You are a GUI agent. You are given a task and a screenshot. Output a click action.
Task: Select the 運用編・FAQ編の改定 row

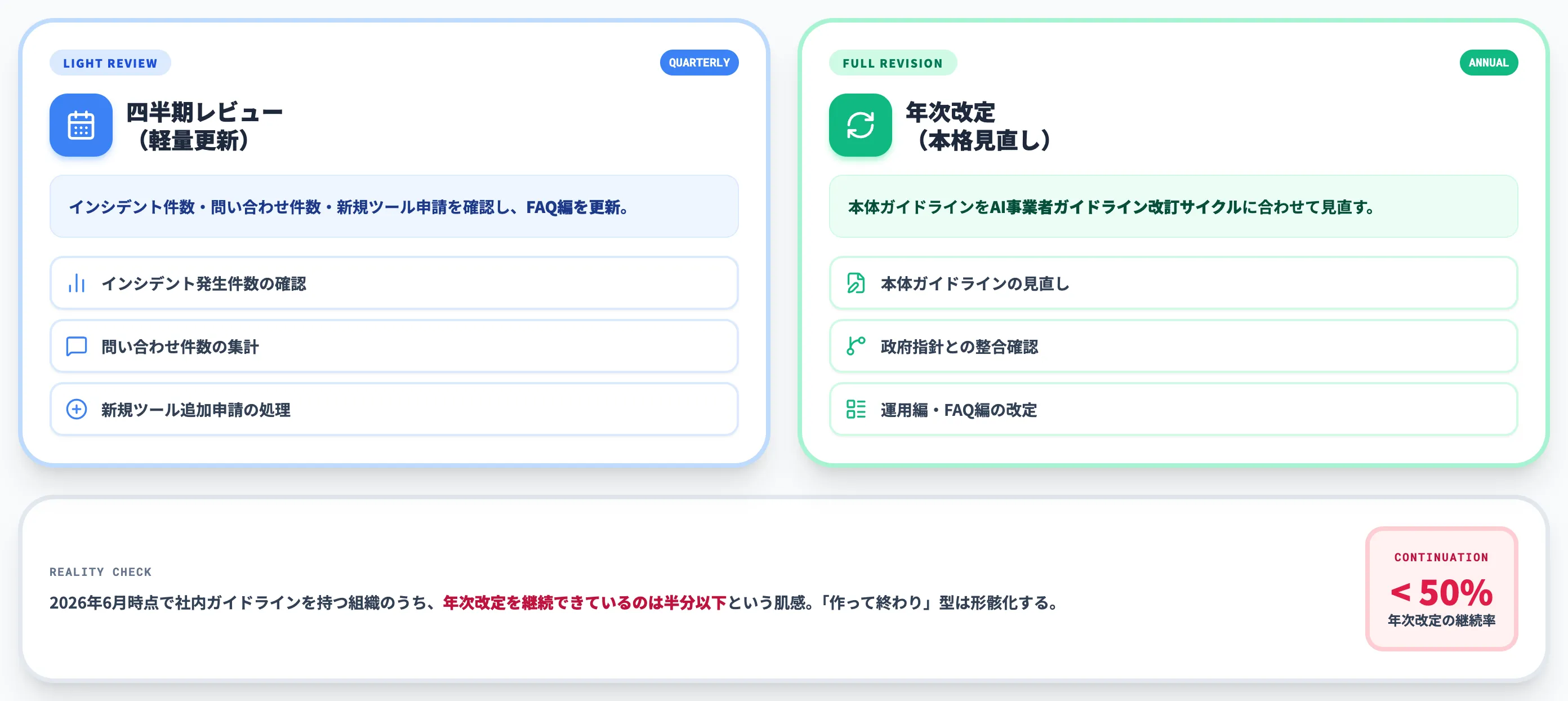[x=1173, y=409]
